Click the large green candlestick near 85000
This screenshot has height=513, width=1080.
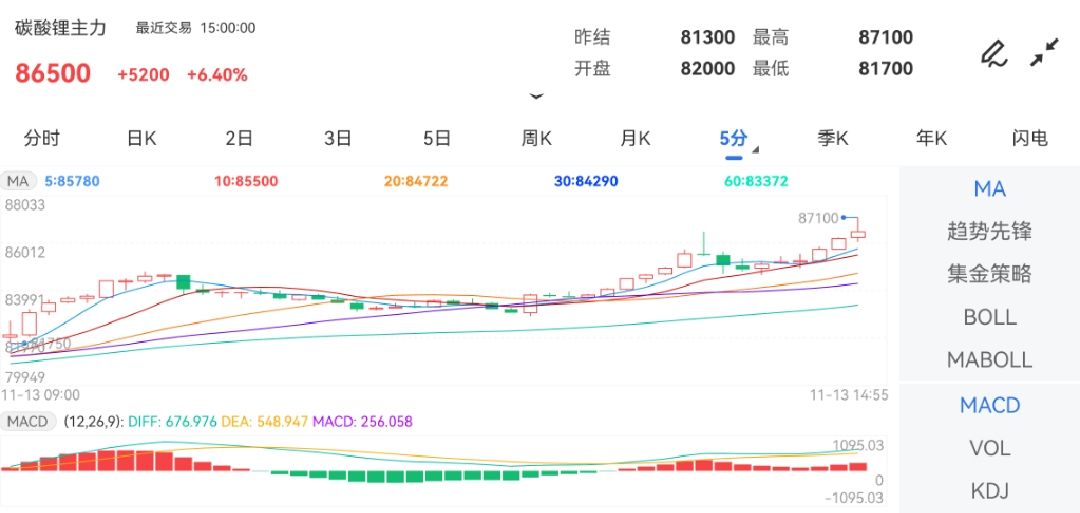pyautogui.click(x=183, y=282)
